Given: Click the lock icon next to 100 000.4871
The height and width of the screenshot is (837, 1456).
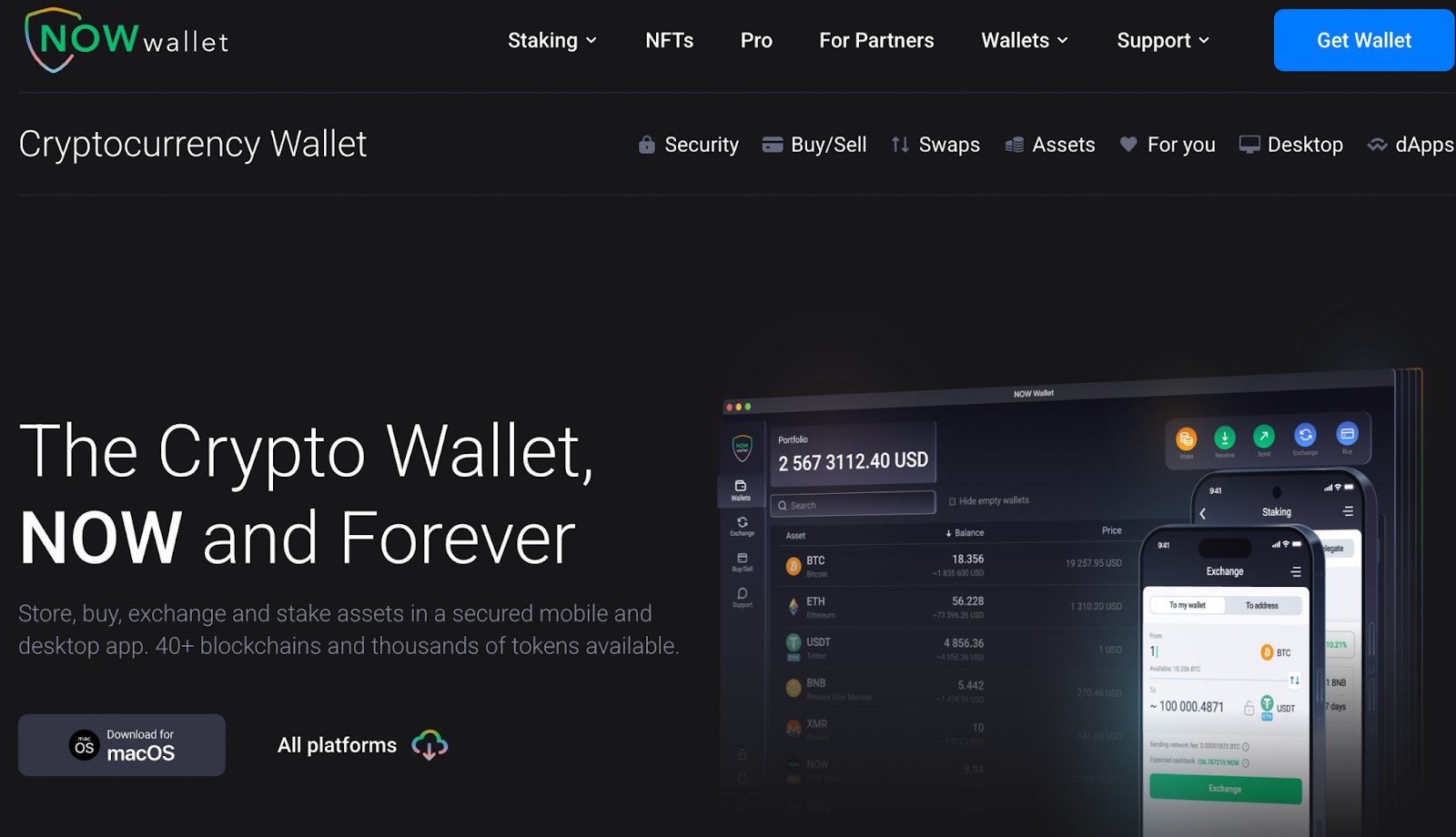Looking at the screenshot, I should [1249, 708].
